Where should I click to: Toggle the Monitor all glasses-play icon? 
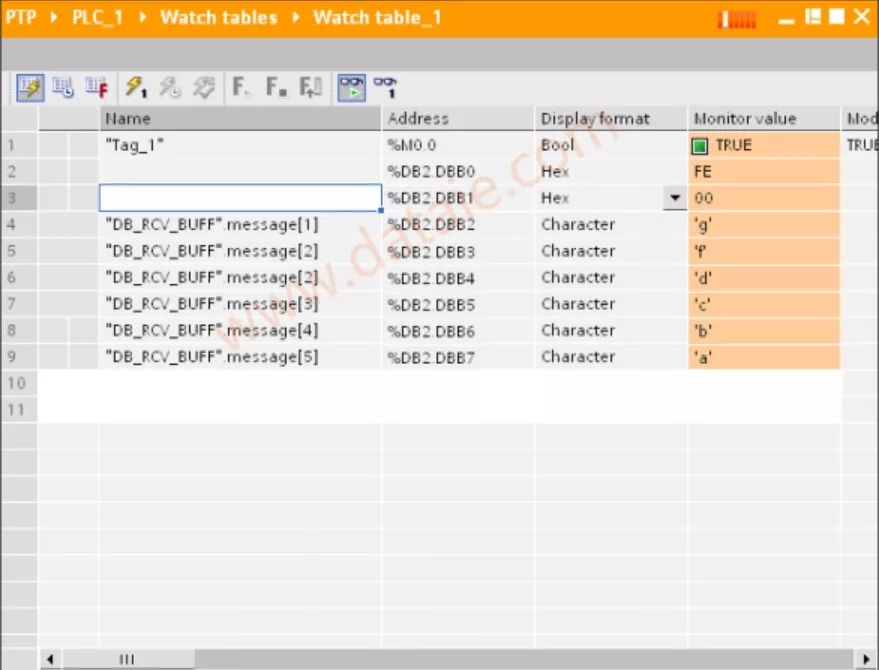pos(351,87)
